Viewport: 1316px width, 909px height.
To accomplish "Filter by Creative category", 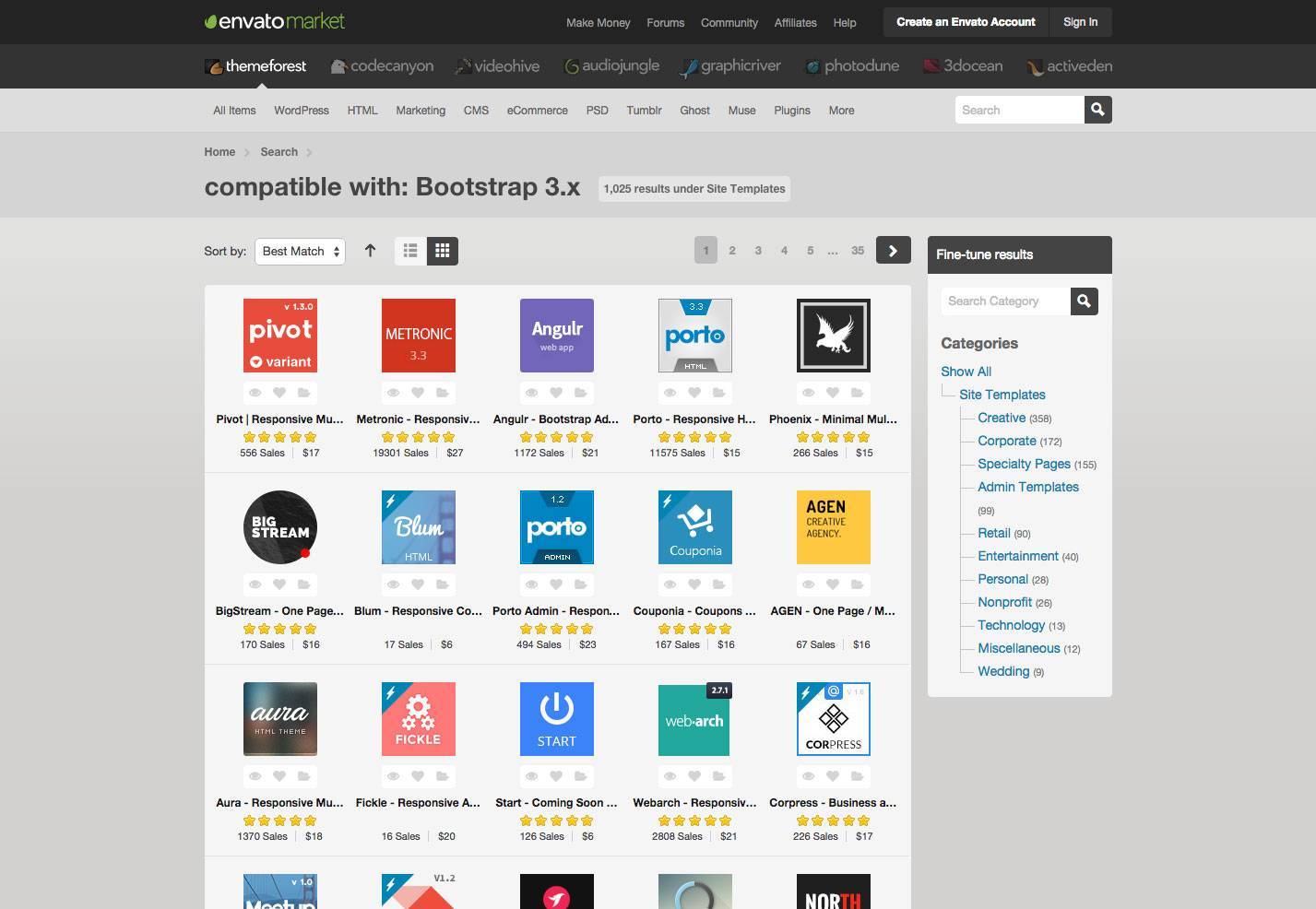I will (1002, 418).
